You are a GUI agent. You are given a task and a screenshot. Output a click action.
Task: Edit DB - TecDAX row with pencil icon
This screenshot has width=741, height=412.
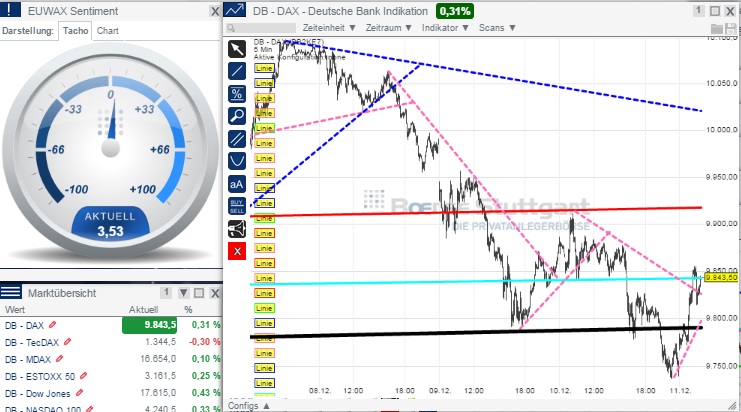tap(68, 342)
